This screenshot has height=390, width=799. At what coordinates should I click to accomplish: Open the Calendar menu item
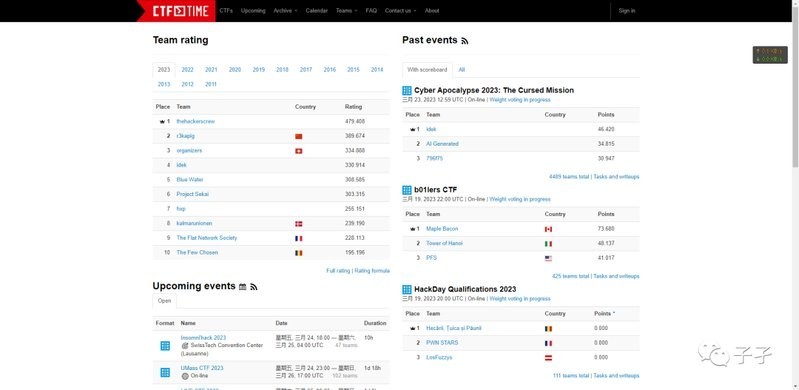pyautogui.click(x=316, y=11)
